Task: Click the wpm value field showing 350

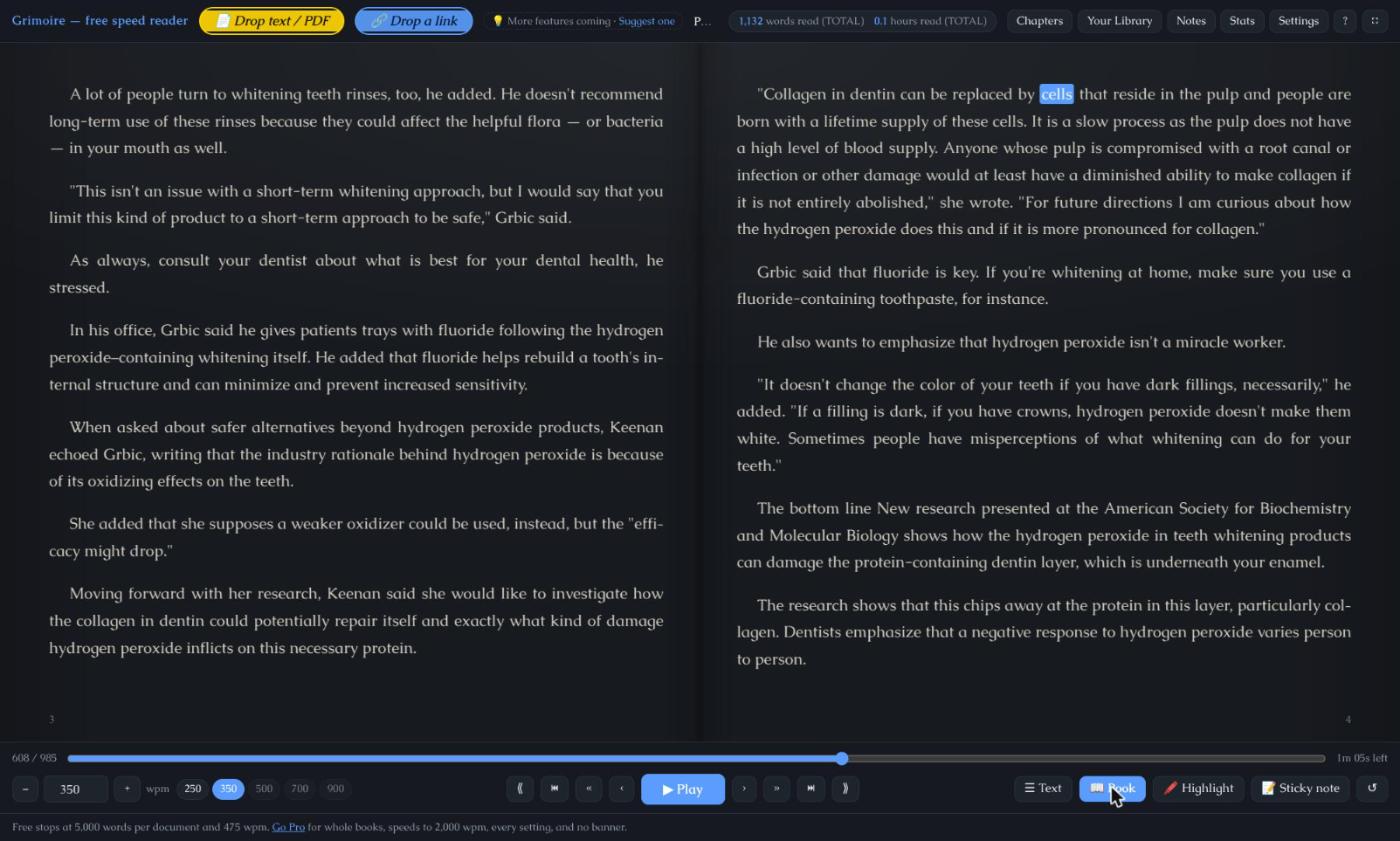Action: click(x=75, y=789)
